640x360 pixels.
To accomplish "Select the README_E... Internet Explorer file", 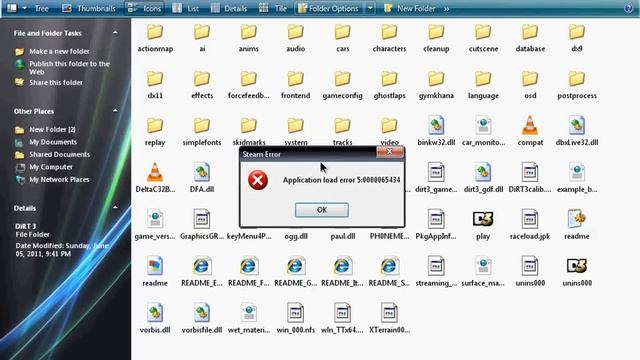I will (x=202, y=272).
